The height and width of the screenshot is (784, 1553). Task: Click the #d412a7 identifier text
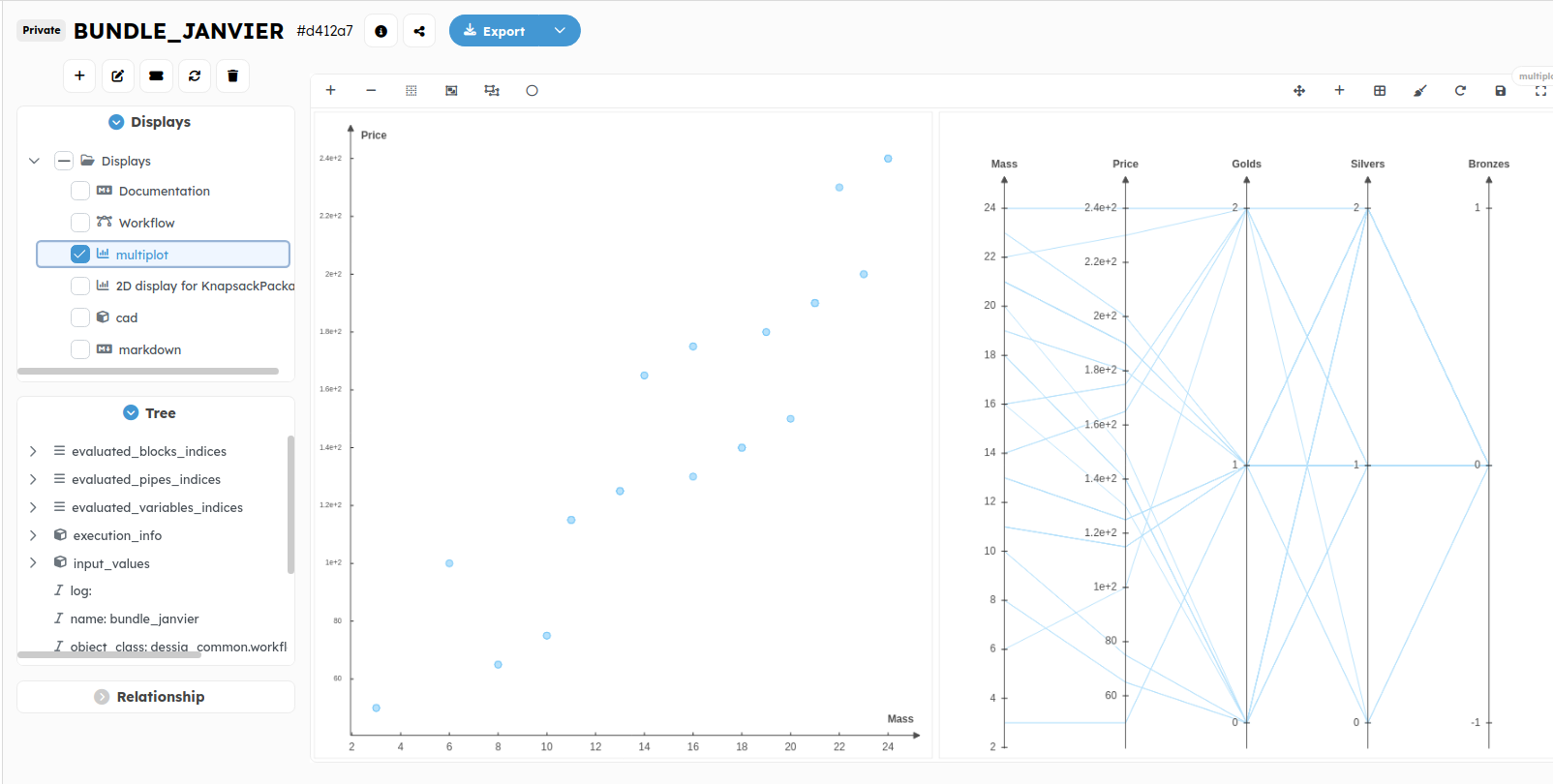pyautogui.click(x=324, y=31)
